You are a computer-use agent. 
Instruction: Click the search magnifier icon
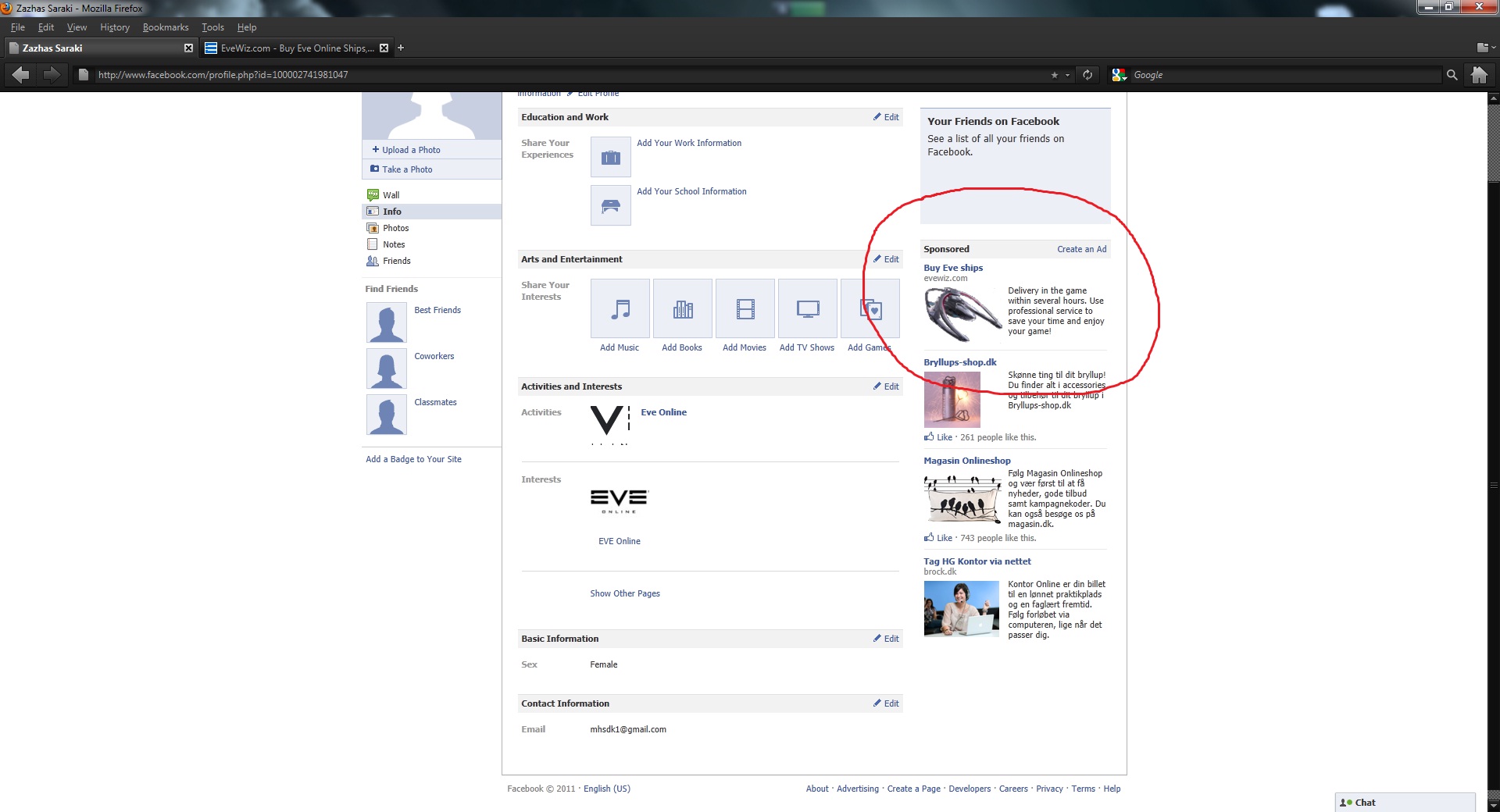pyautogui.click(x=1452, y=75)
